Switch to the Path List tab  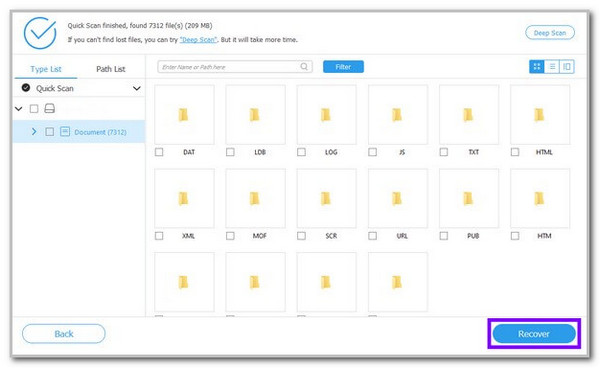(111, 69)
